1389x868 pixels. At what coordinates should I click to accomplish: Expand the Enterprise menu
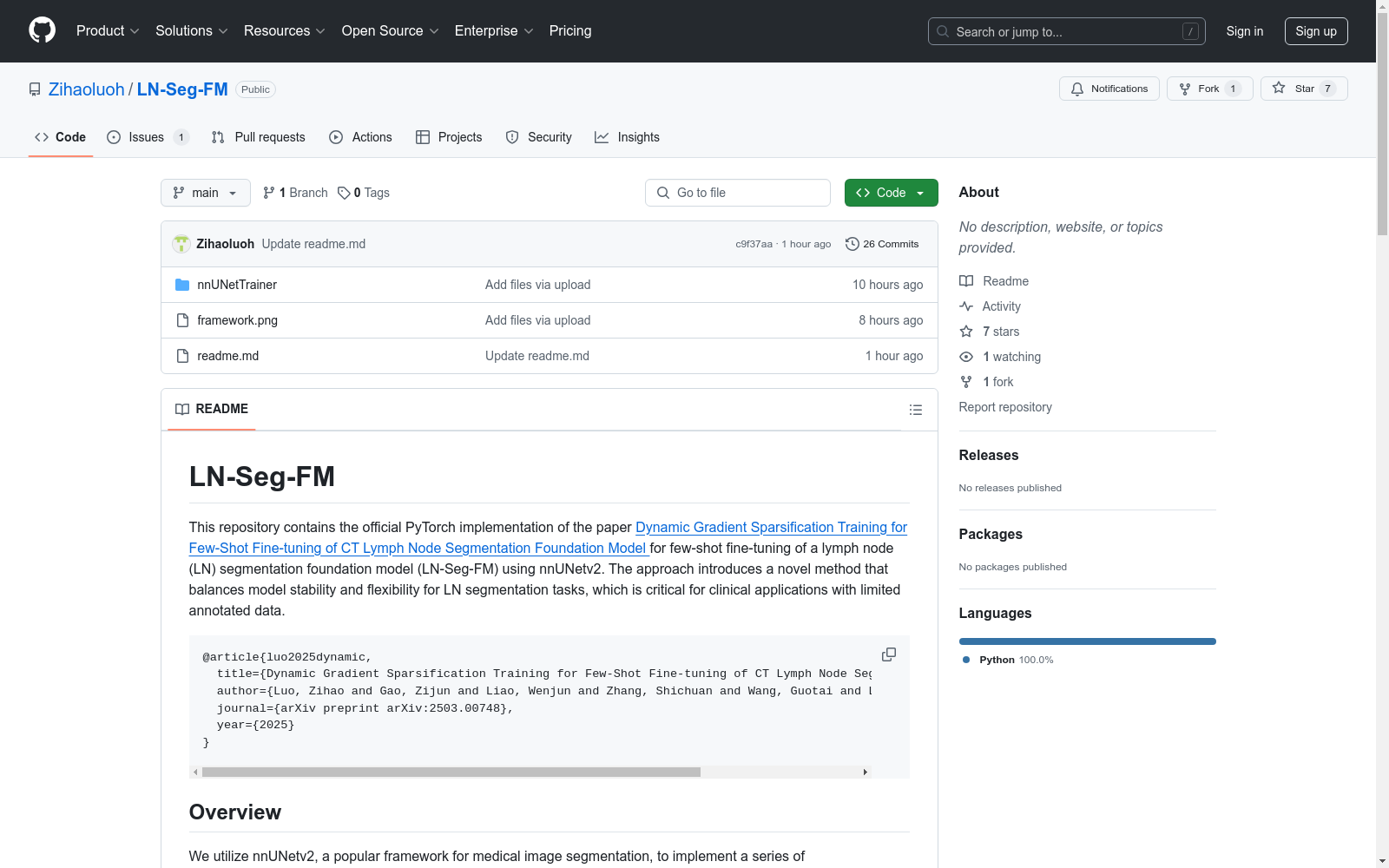coord(494,31)
